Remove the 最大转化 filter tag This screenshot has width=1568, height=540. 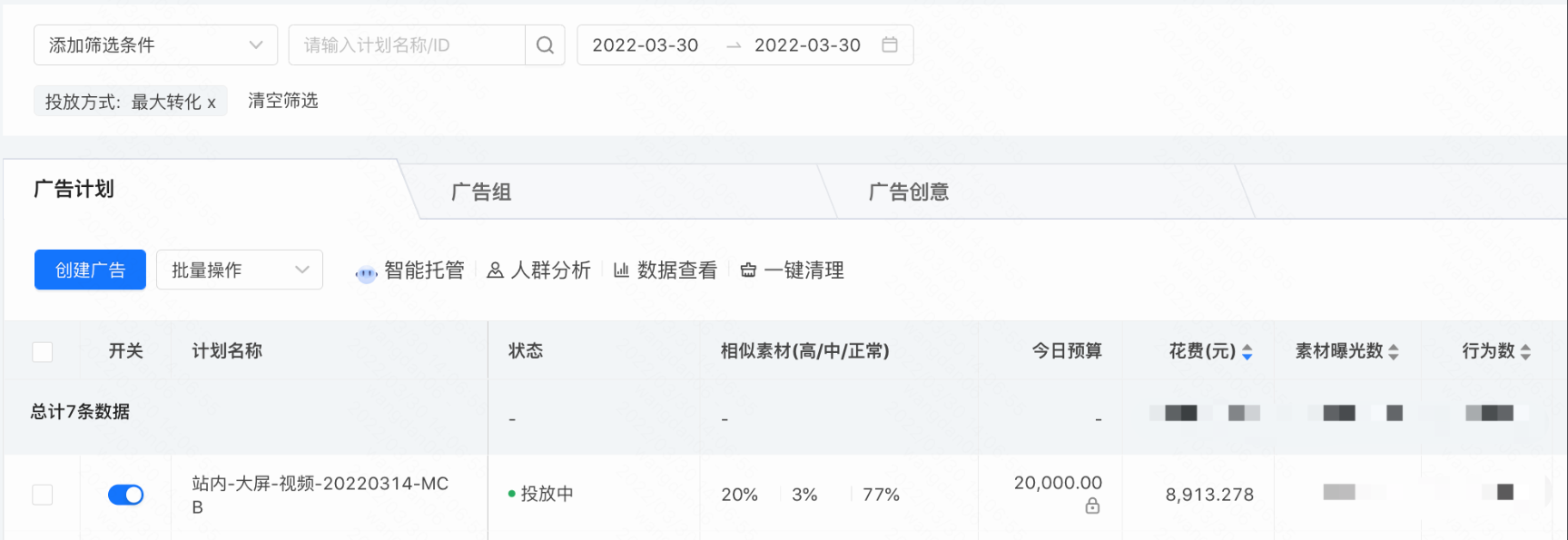pos(213,101)
